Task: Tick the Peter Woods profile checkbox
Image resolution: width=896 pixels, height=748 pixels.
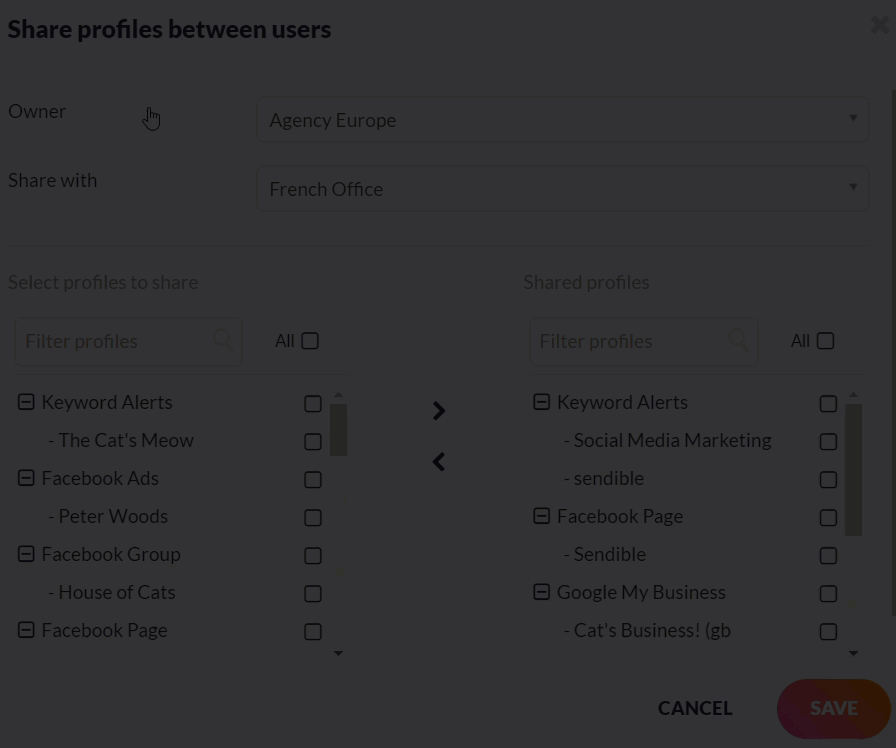Action: tap(313, 517)
